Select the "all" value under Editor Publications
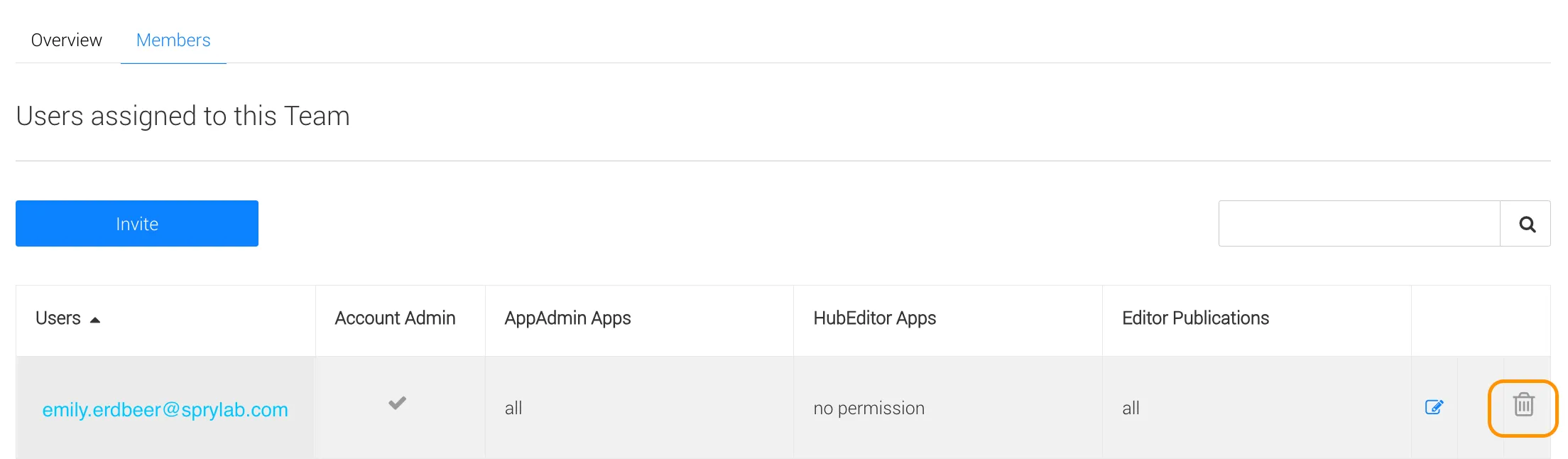Viewport: 1568px width, 459px height. (1131, 408)
